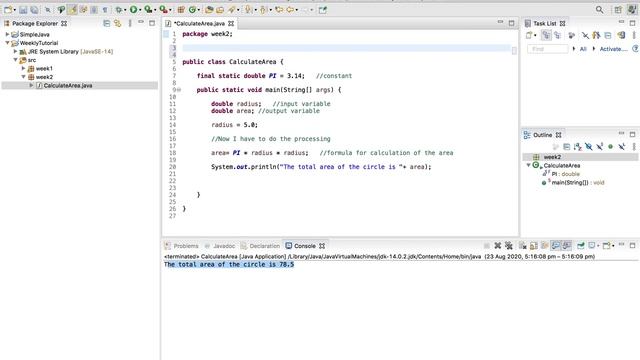
Task: Open the Open Console dropdown arrow
Action: click(613, 246)
